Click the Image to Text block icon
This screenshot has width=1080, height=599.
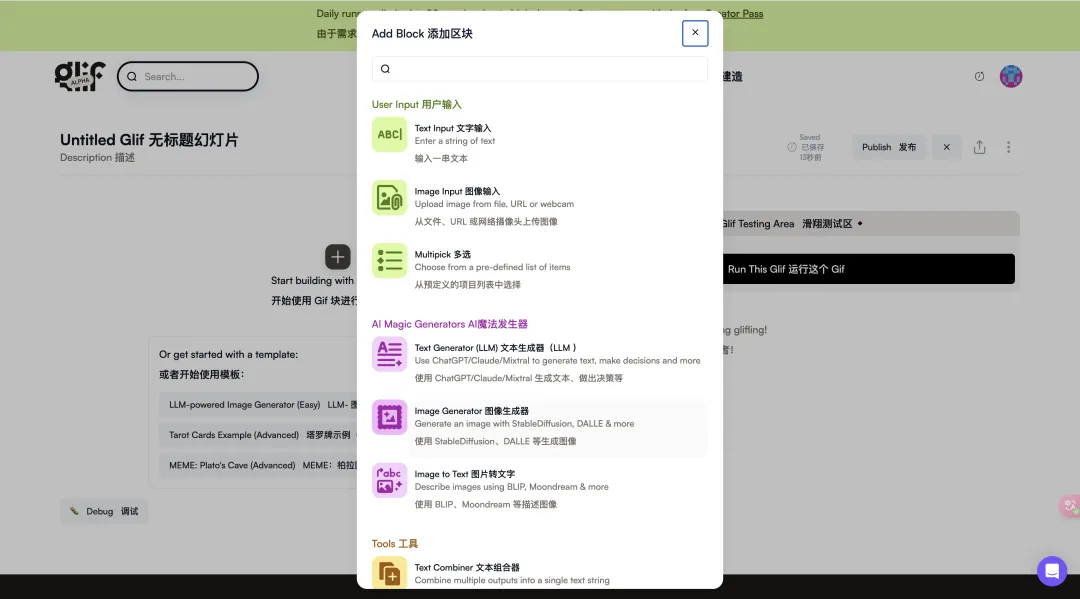(x=389, y=480)
